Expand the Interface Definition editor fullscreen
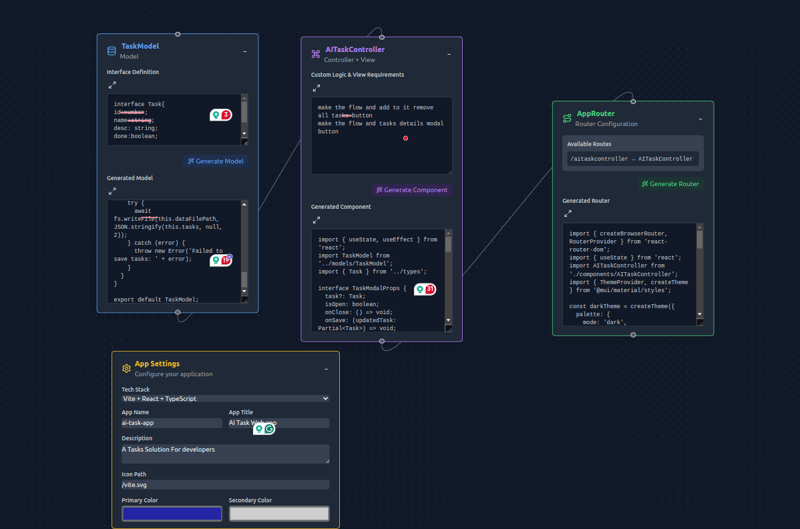 112,86
